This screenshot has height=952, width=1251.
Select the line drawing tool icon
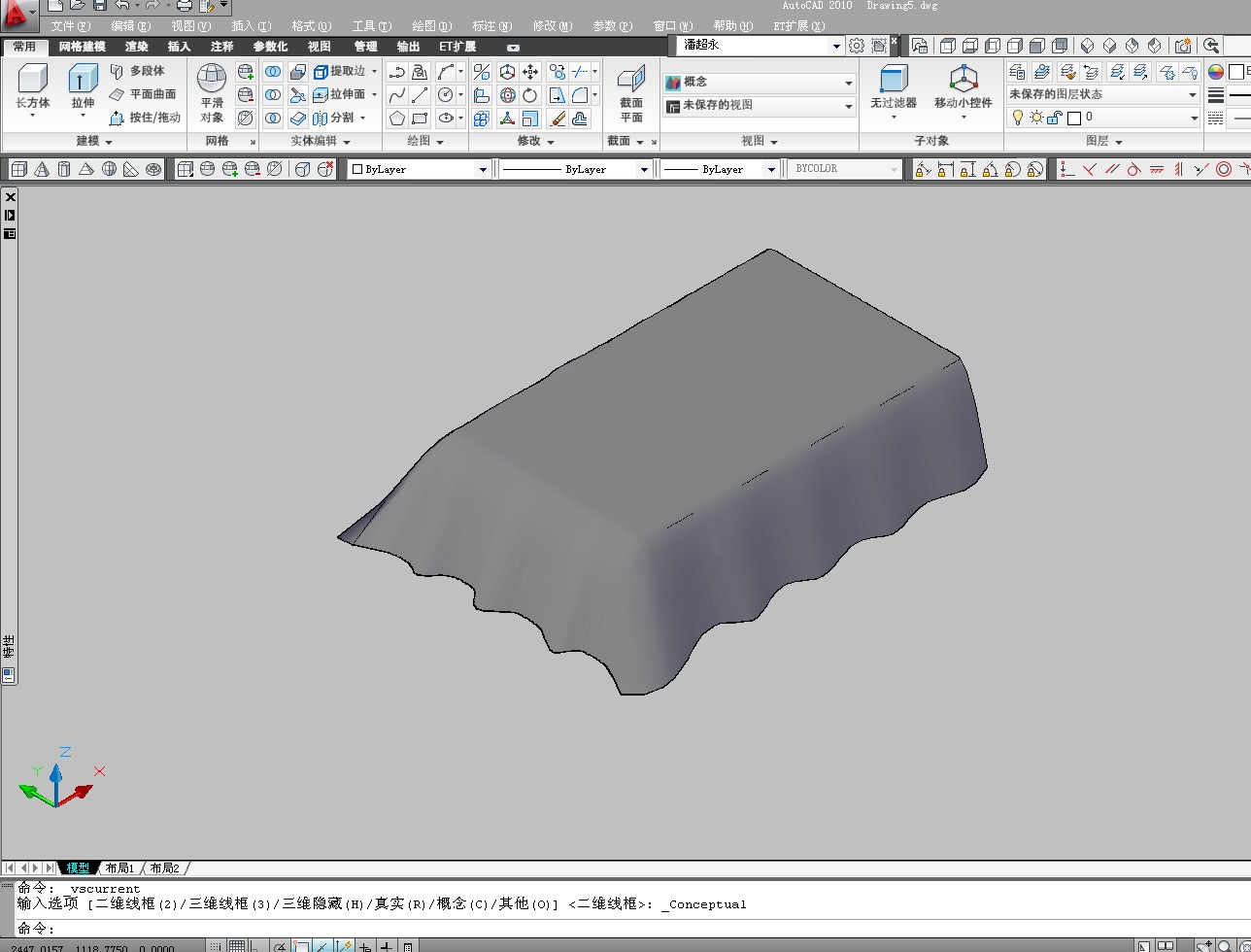click(420, 94)
